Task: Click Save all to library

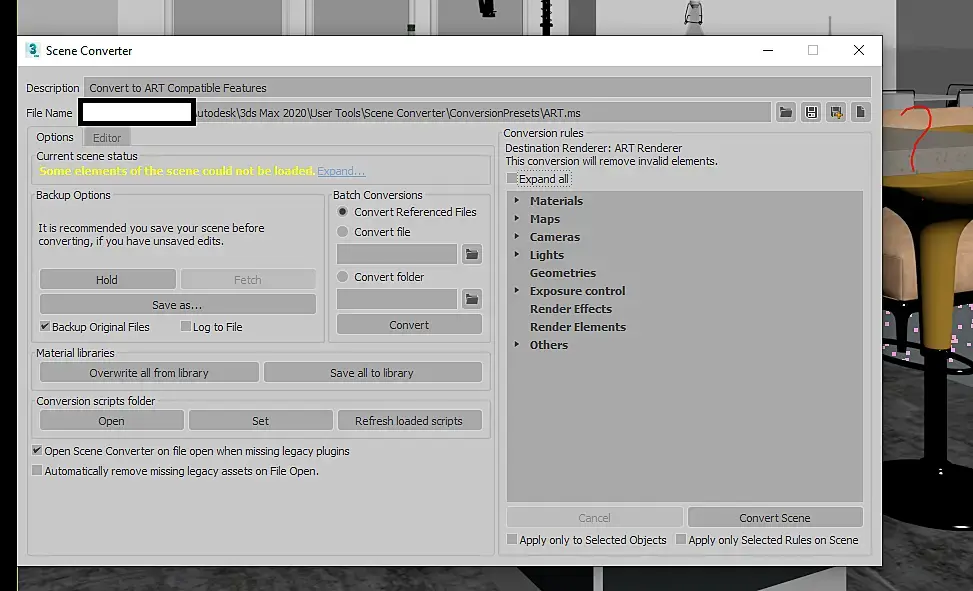Action: (372, 372)
